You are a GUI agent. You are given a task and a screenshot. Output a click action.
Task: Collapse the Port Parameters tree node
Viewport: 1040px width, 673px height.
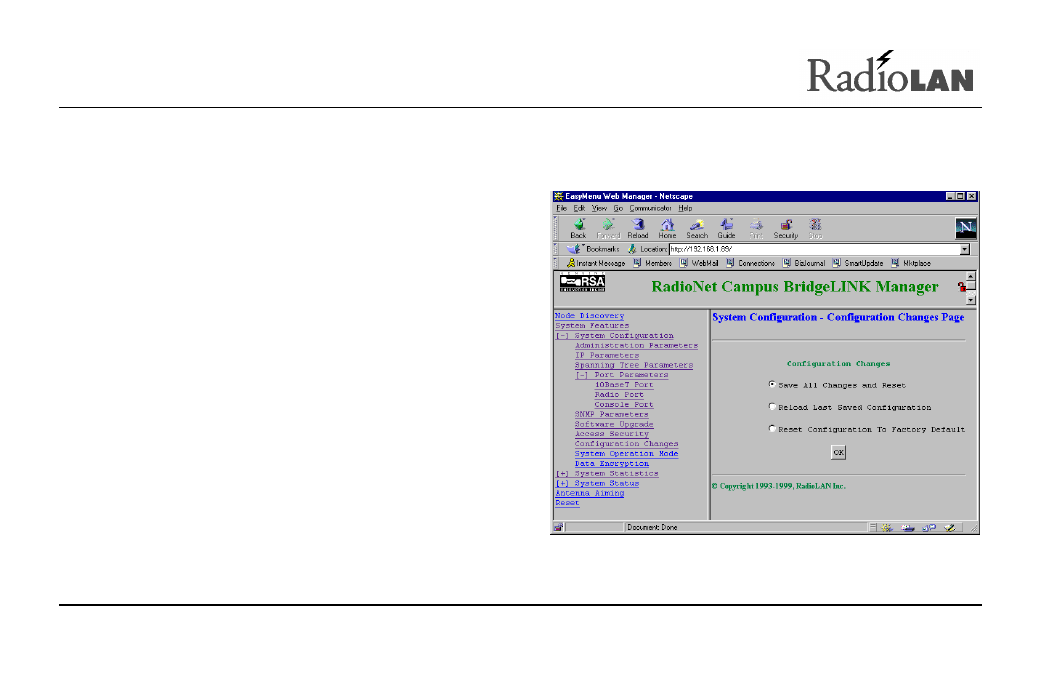pos(582,375)
